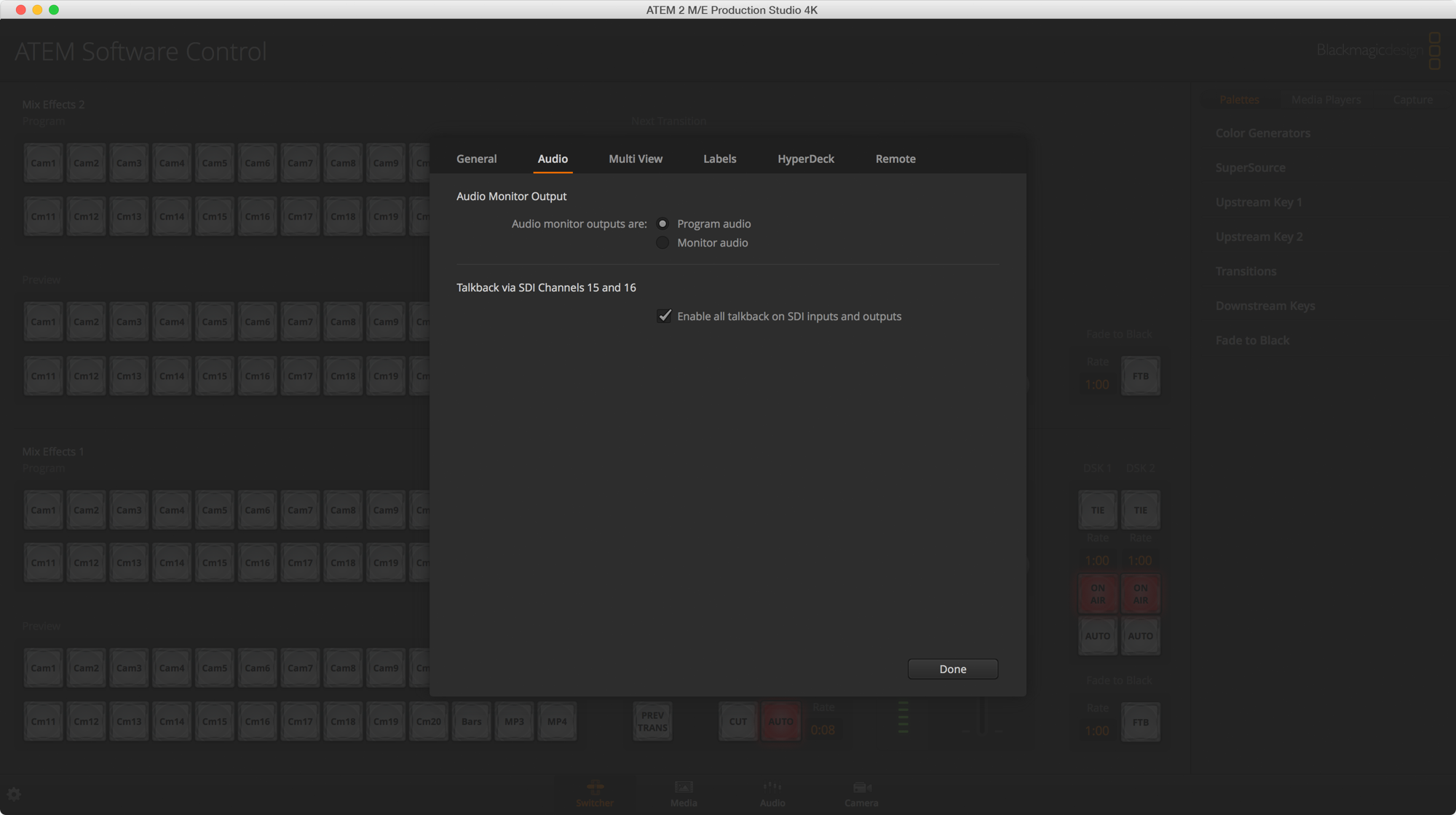Expand the Downstream Keys palette
This screenshot has width=1456, height=815.
tap(1265, 306)
